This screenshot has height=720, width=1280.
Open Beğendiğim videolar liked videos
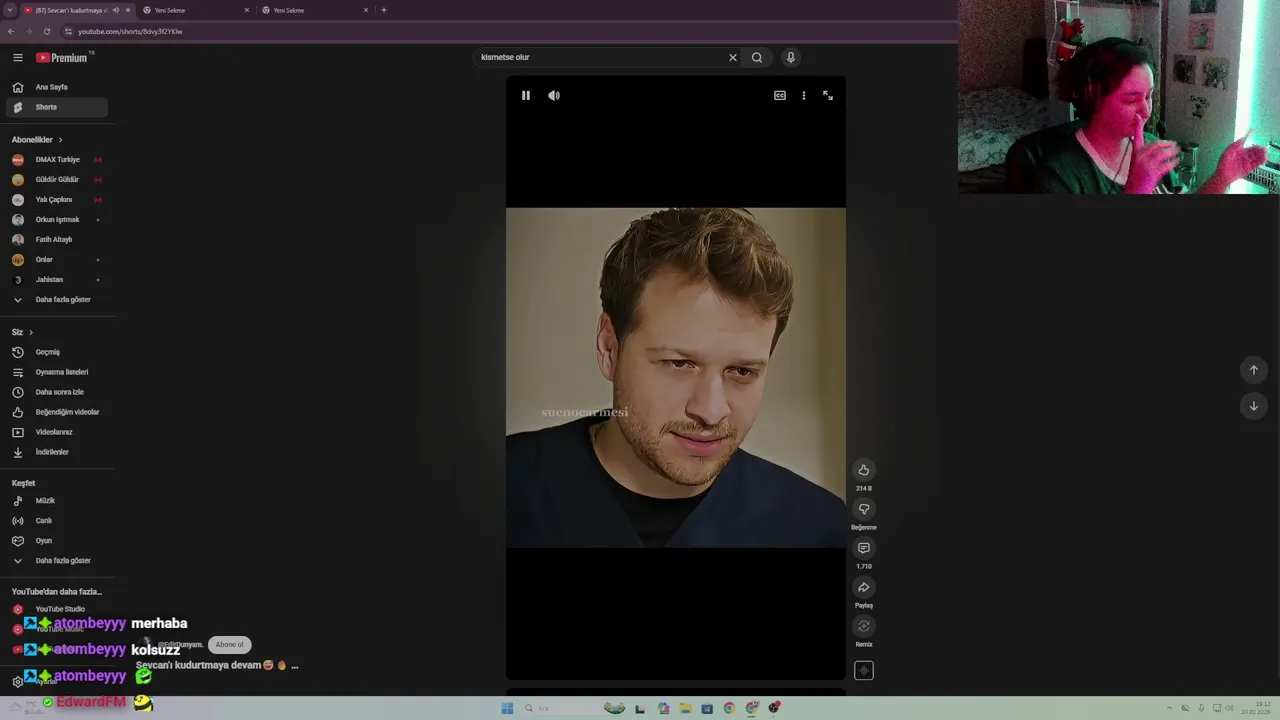coord(57,412)
